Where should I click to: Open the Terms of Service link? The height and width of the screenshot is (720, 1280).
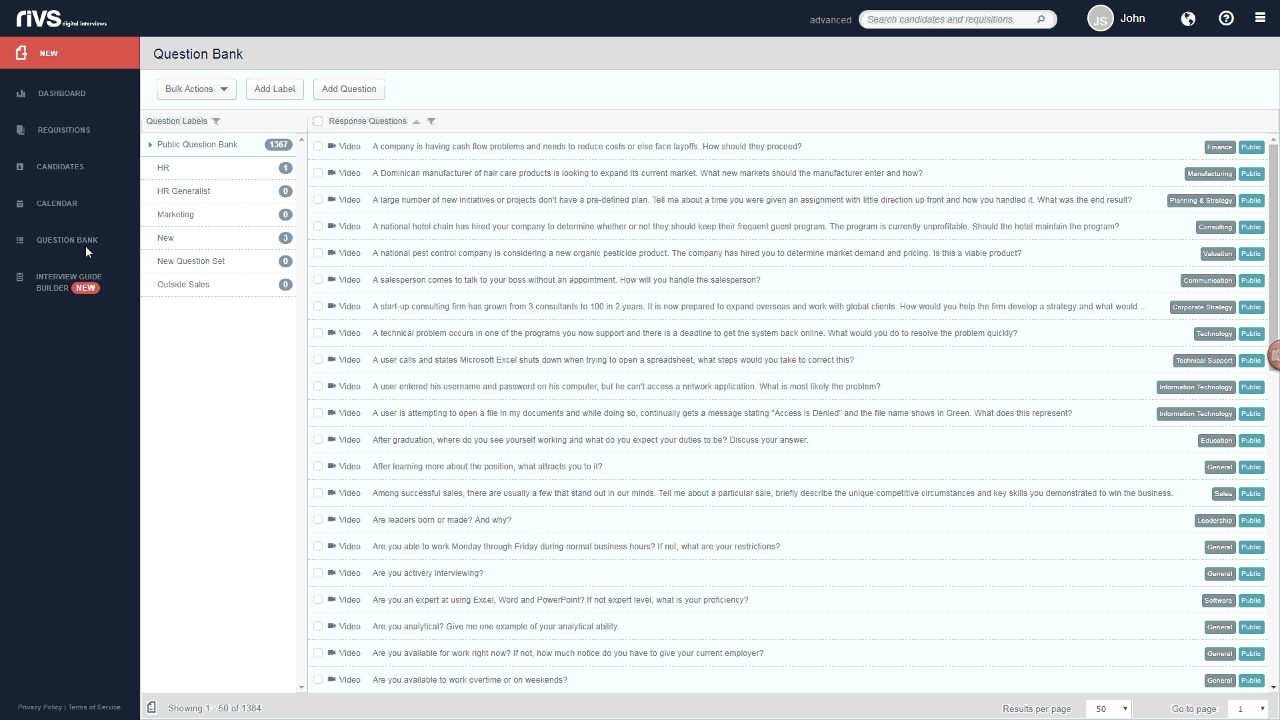pos(94,707)
